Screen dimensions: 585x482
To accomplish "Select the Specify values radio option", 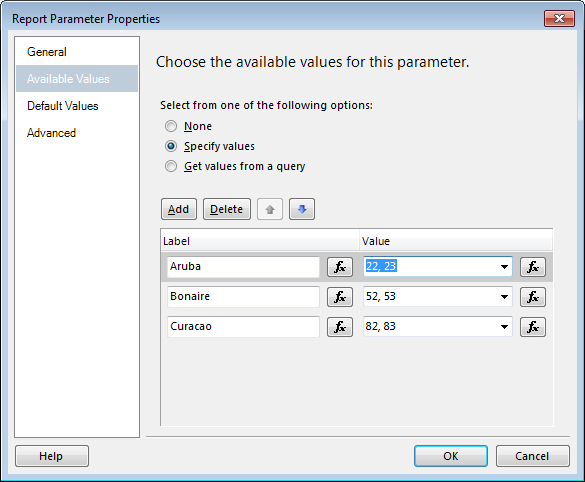I will [x=171, y=146].
